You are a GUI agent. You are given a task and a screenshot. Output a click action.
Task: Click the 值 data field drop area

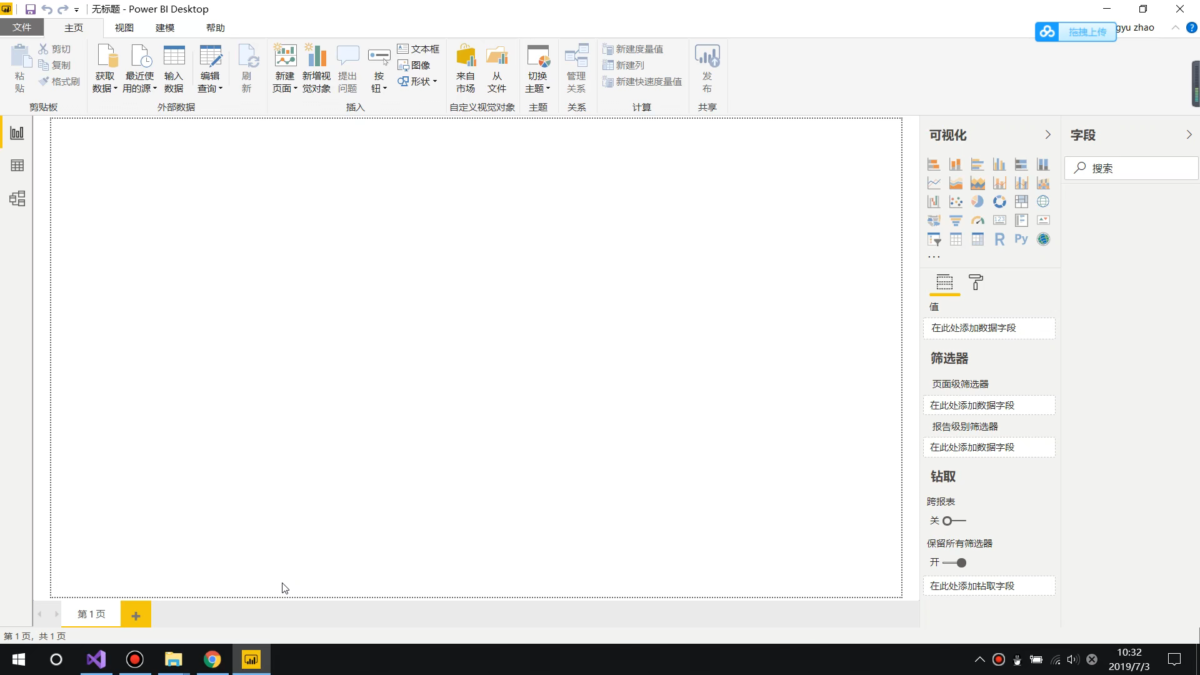tap(989, 328)
